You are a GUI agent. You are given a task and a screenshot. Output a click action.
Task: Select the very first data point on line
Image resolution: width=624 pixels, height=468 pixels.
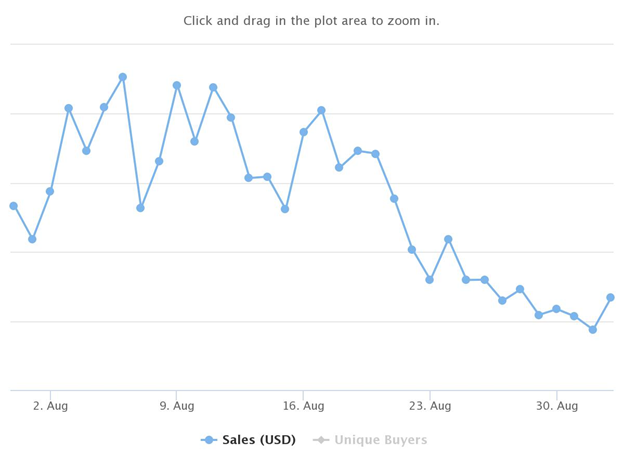14,206
